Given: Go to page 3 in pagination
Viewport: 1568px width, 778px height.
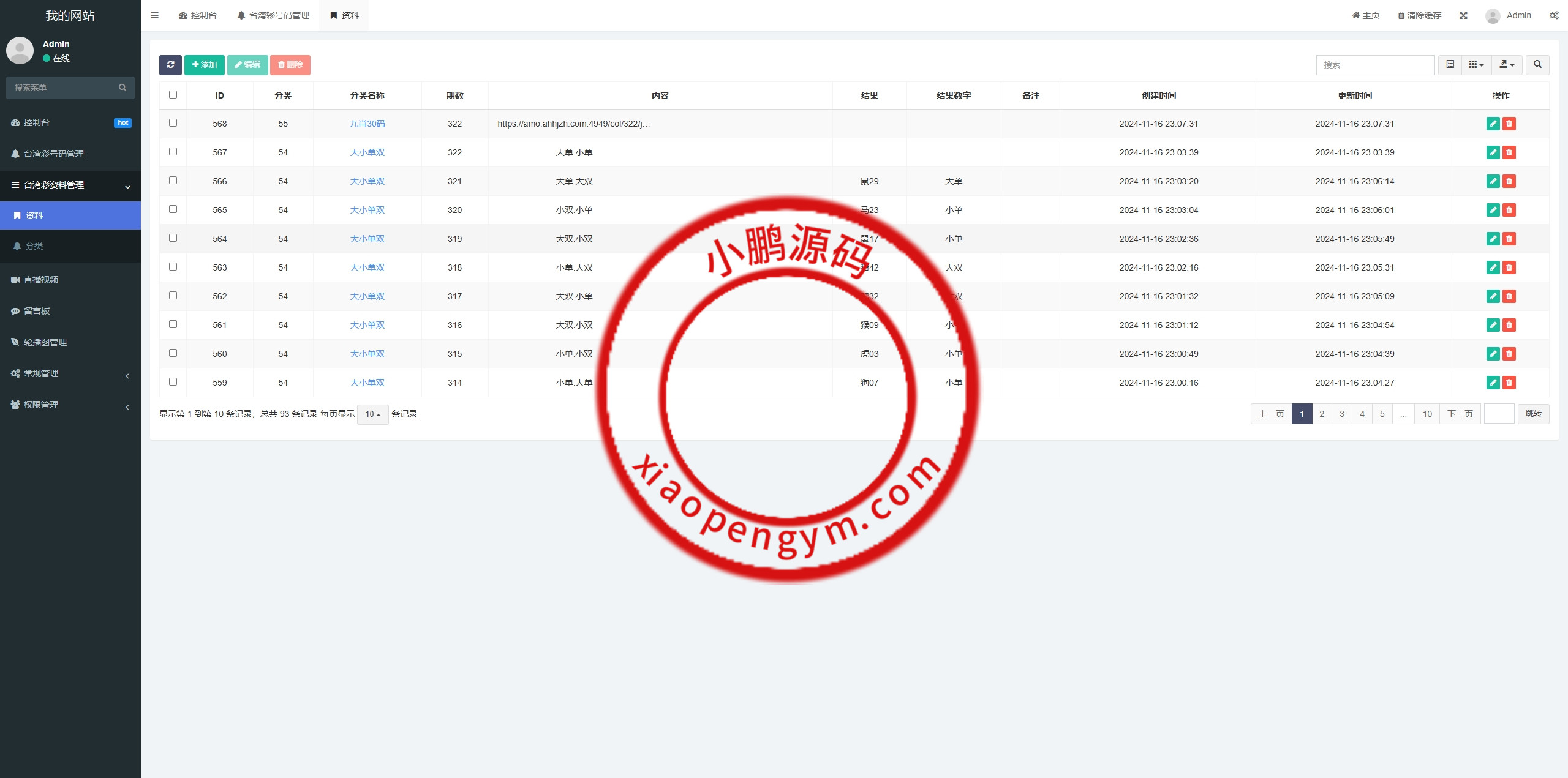Looking at the screenshot, I should point(1342,414).
